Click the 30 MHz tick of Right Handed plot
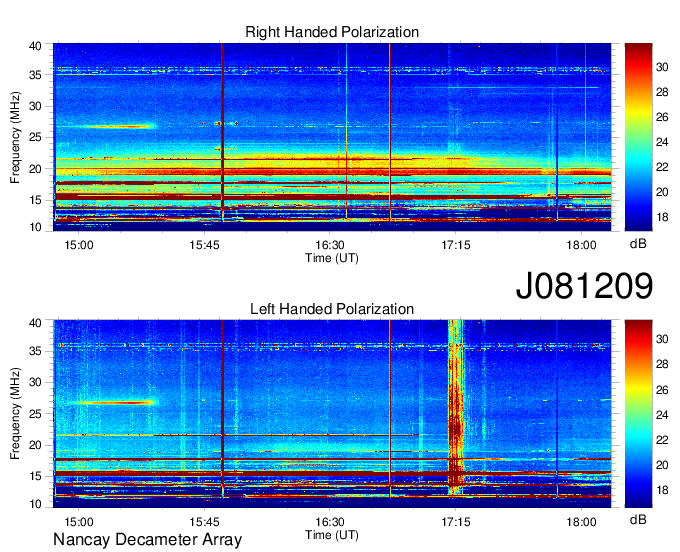The image size is (680, 552). 35,106
